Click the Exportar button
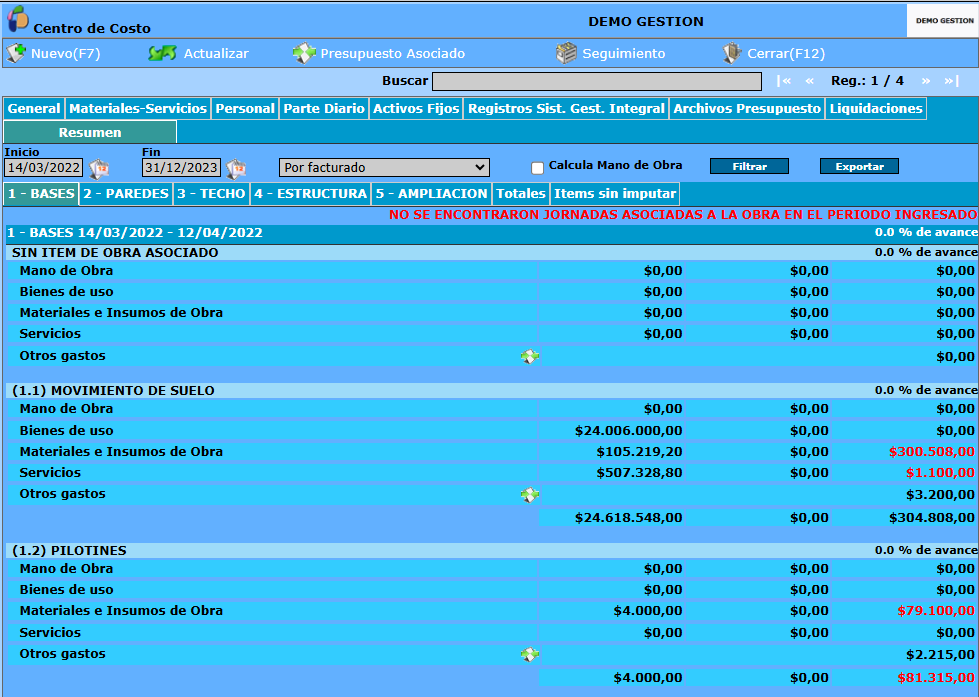Viewport: 979px width, 697px height. [x=859, y=166]
